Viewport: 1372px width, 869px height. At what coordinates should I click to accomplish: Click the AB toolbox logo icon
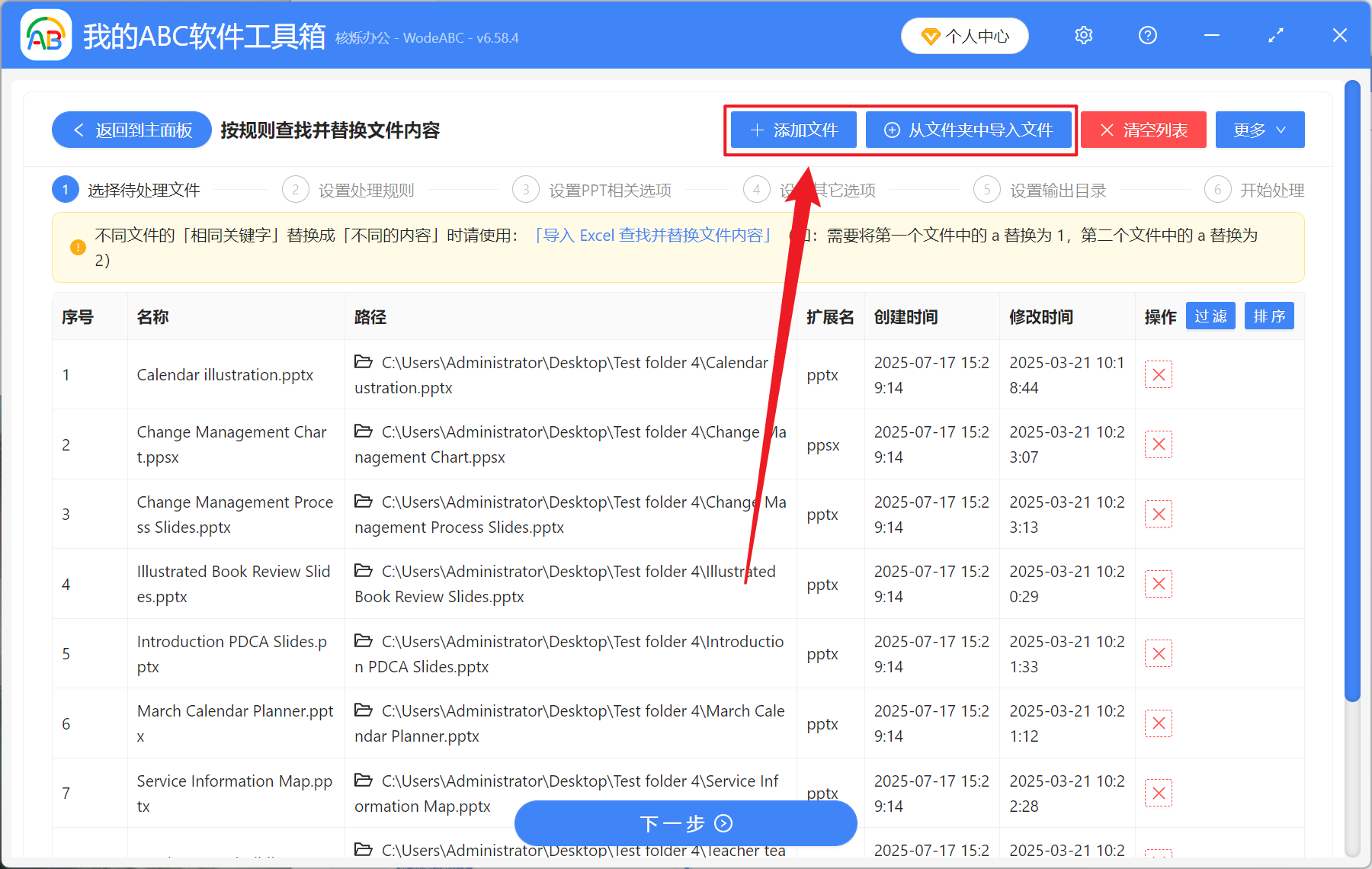point(46,35)
